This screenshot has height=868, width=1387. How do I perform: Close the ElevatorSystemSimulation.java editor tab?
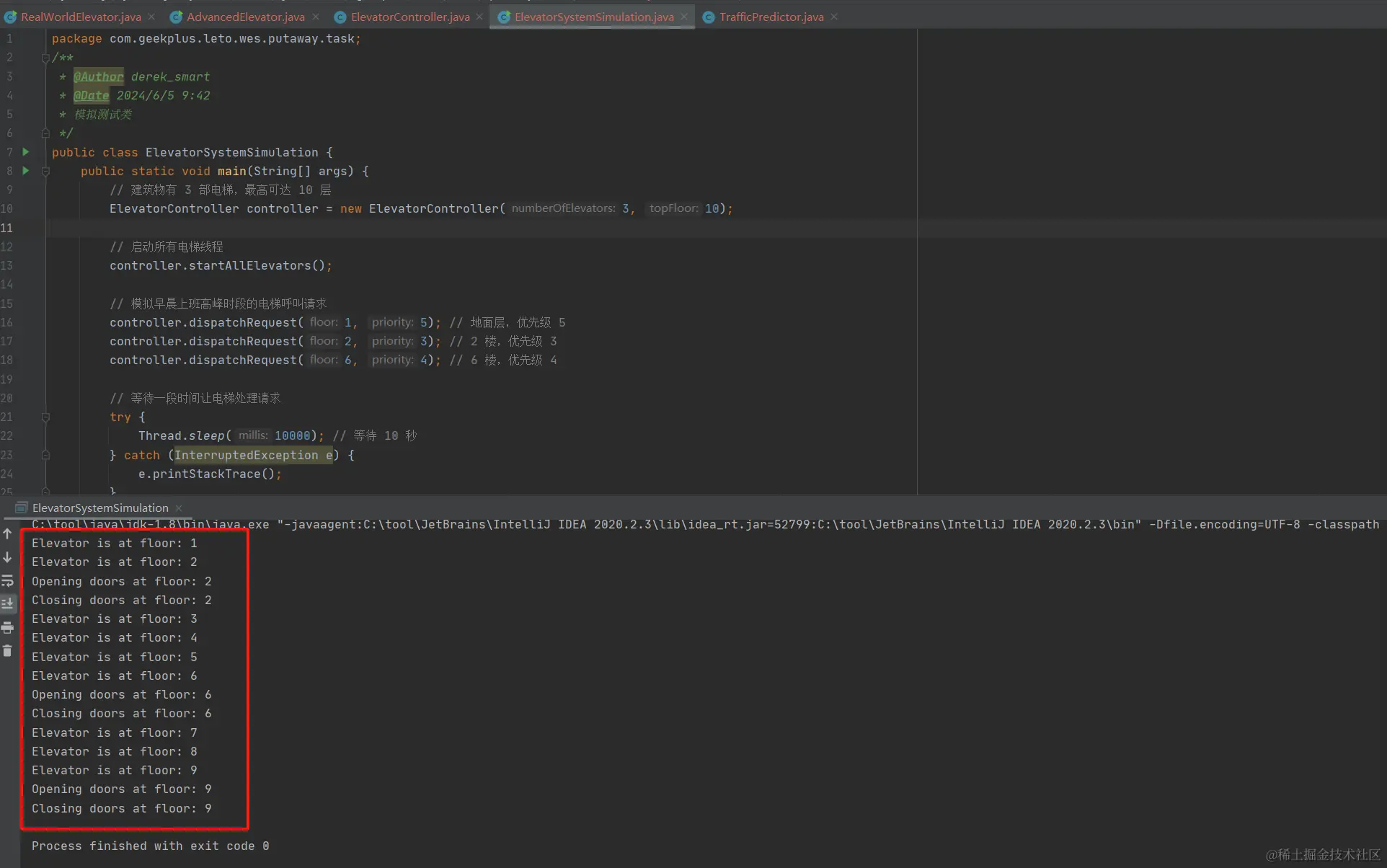click(x=684, y=17)
